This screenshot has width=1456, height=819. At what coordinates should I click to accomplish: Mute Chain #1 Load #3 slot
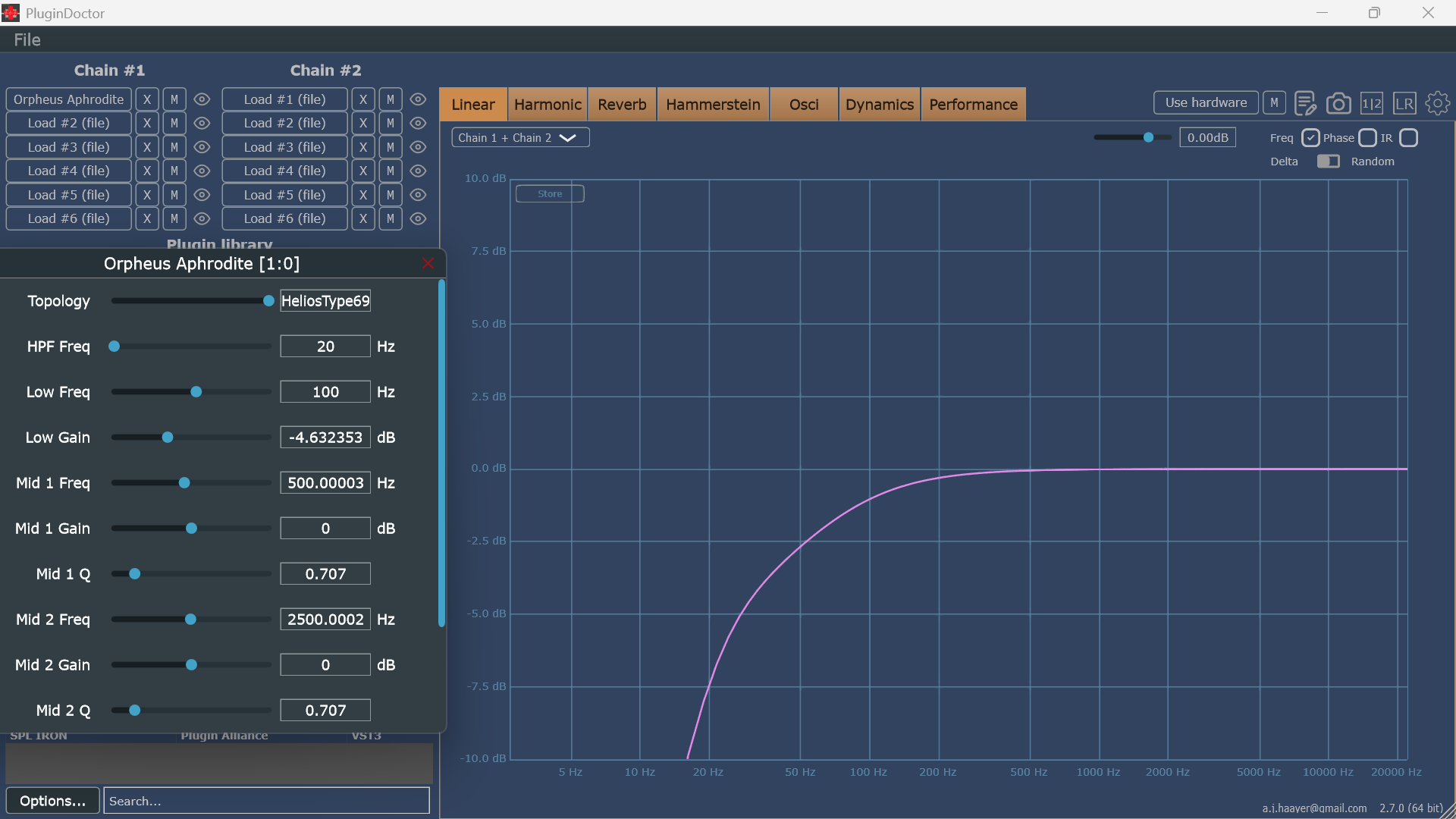coord(174,147)
